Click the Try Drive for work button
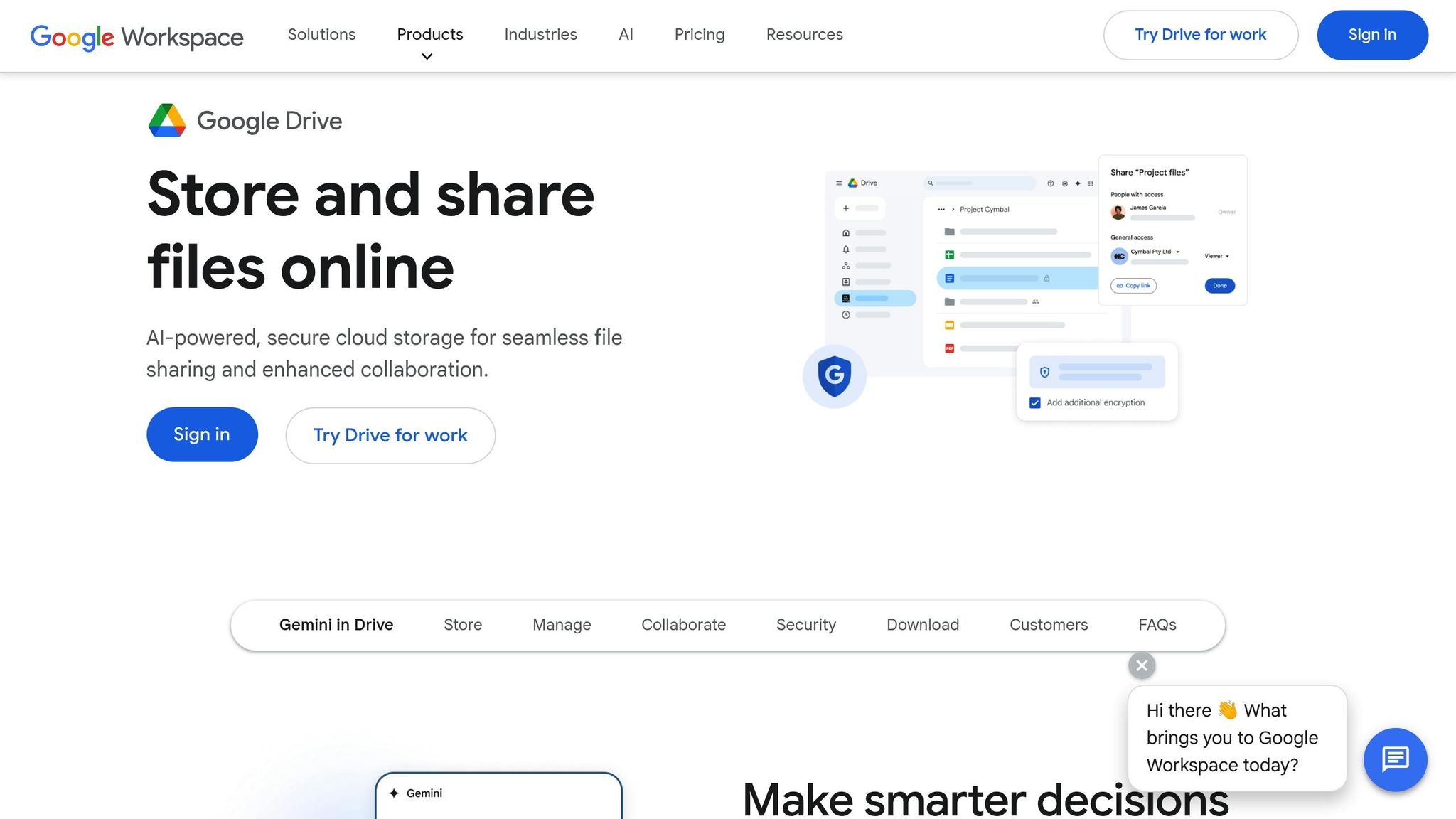The height and width of the screenshot is (819, 1456). tap(1199, 34)
